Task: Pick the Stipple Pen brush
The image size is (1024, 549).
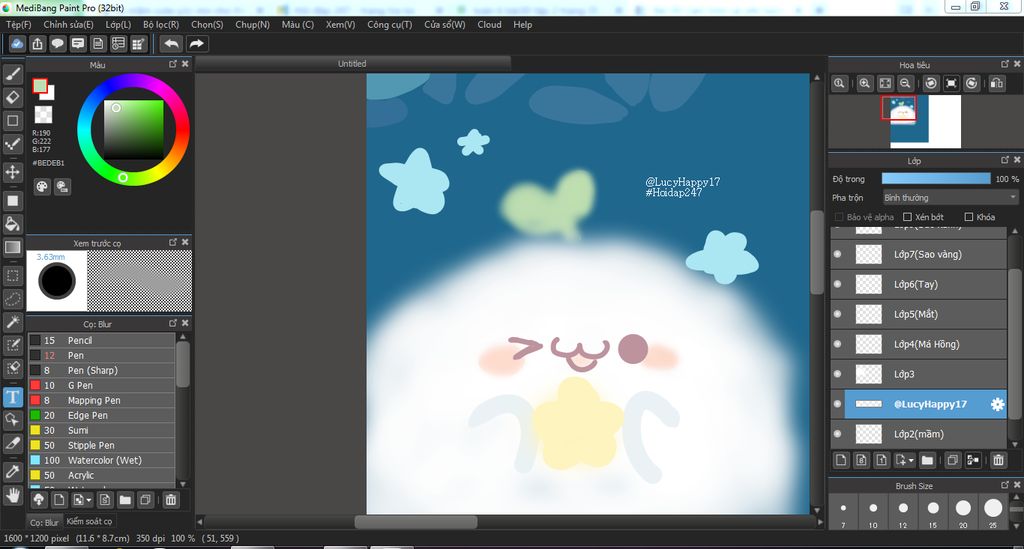Action: [101, 445]
